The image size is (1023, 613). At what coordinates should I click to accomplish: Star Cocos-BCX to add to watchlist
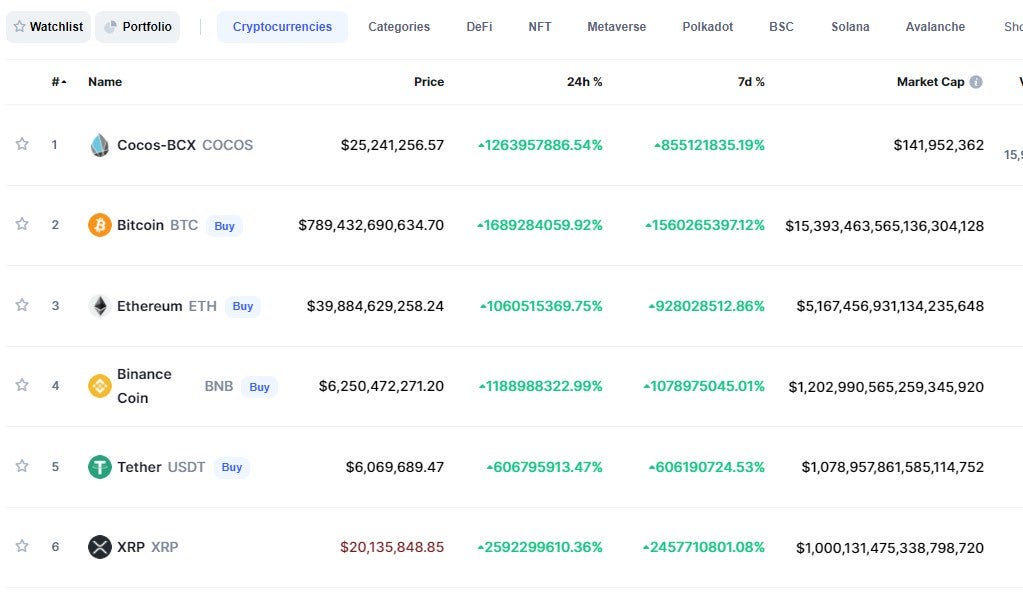coord(22,143)
